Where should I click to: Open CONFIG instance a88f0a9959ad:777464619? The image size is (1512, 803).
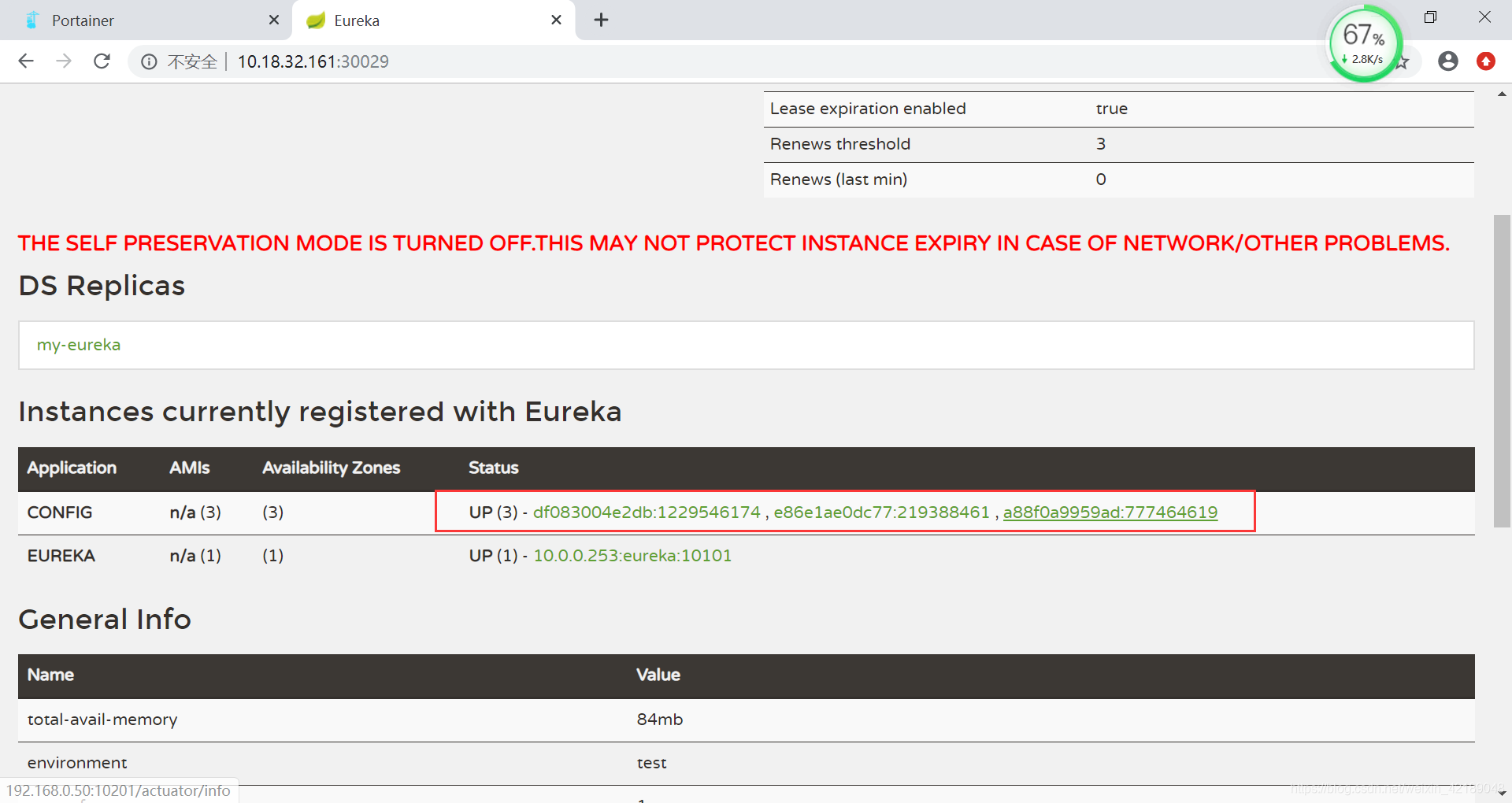click(1110, 513)
